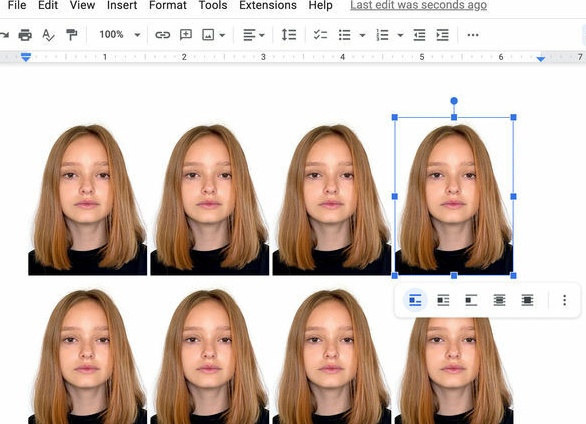The image size is (586, 424).
Task: Click the Print icon
Action: tap(25, 35)
